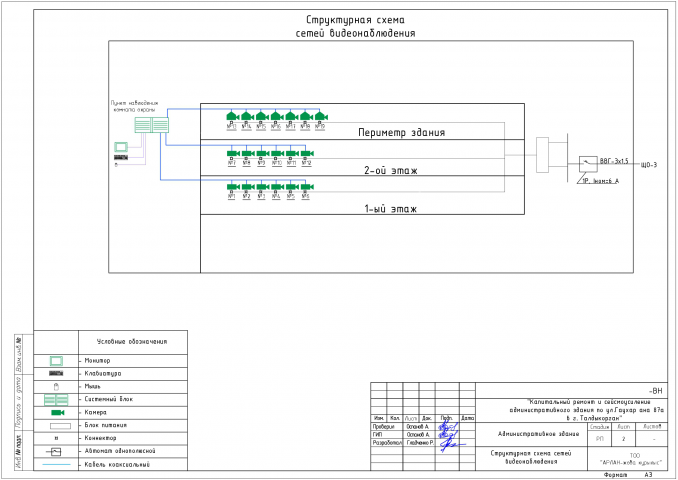The height and width of the screenshot is (480, 678).
Task: Select the 'Коннектор' legend entry text
Action: 100,438
